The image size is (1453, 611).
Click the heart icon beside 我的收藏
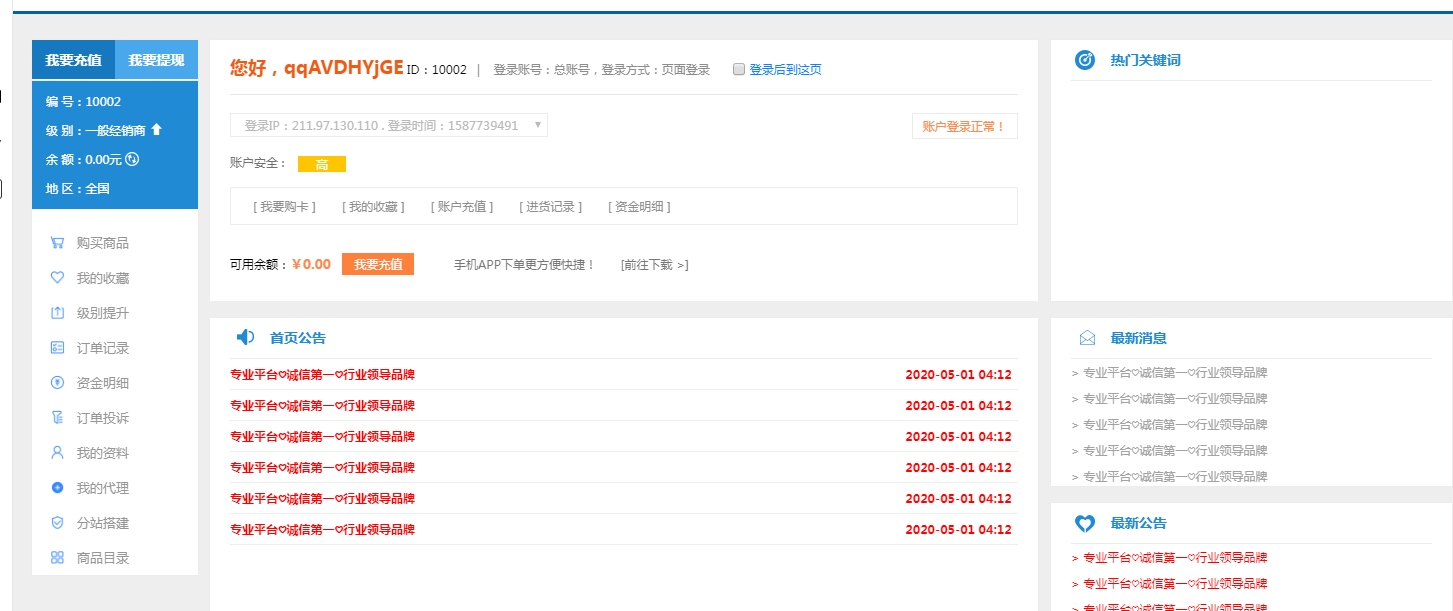[x=57, y=278]
